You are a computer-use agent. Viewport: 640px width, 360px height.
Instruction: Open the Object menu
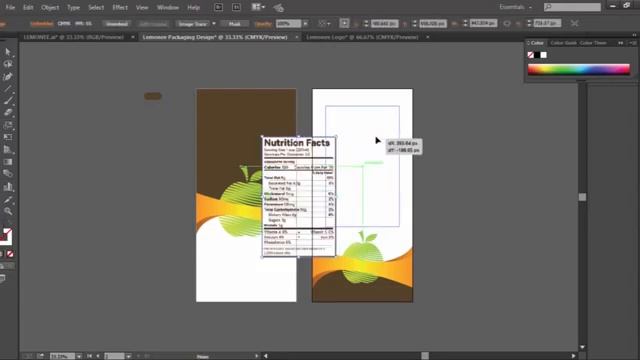click(x=50, y=7)
